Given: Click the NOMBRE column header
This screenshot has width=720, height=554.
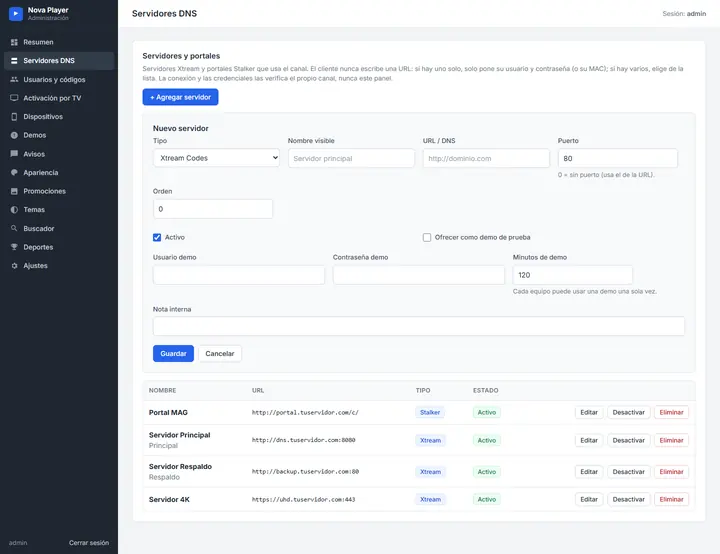Looking at the screenshot, I should (x=163, y=390).
